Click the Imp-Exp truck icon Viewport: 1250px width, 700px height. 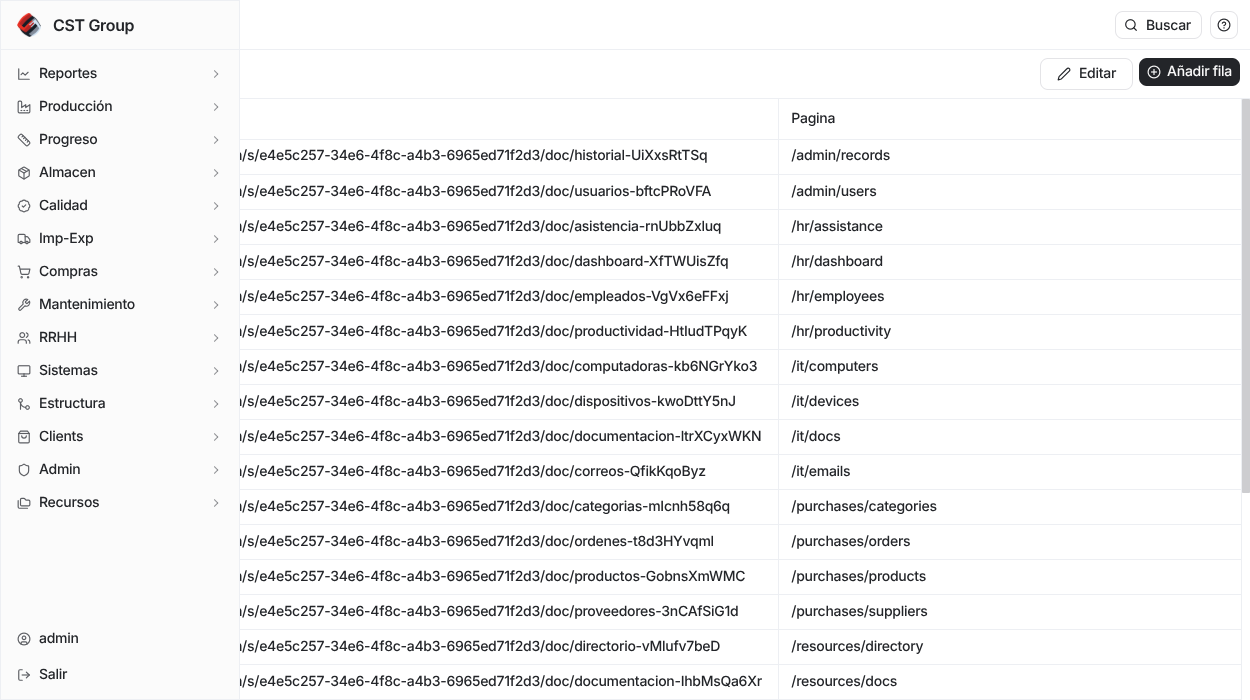point(24,239)
